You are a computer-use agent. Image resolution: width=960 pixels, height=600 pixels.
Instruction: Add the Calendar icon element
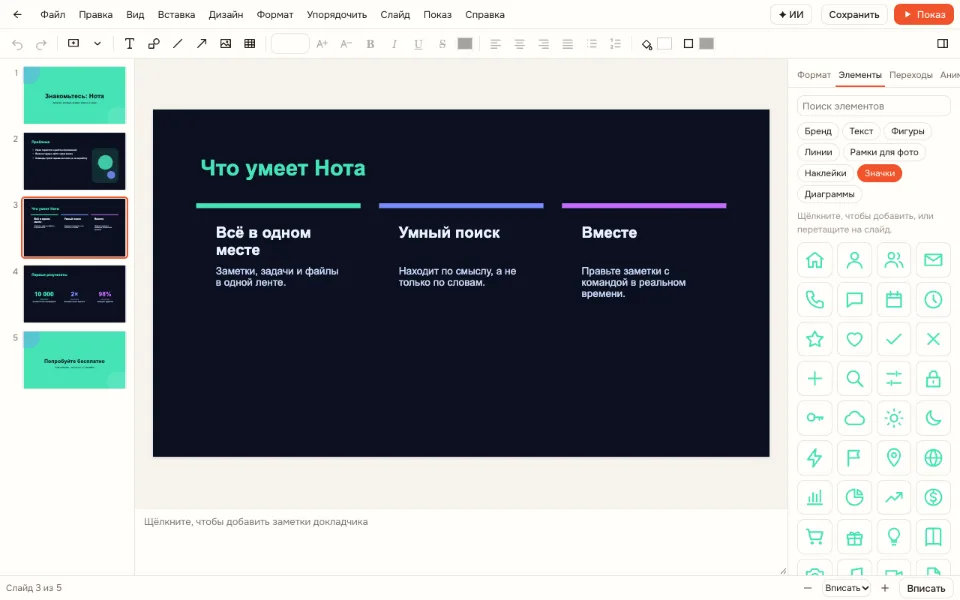[894, 299]
